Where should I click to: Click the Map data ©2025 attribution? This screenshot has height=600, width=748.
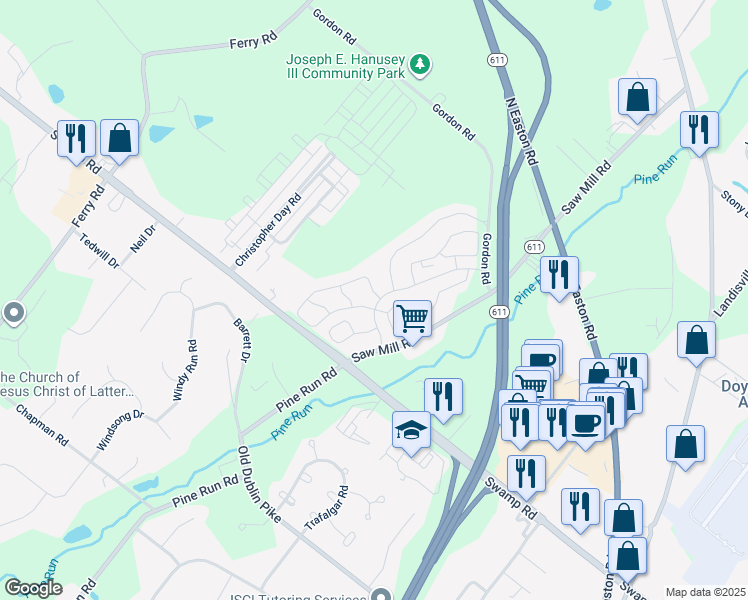click(705, 592)
